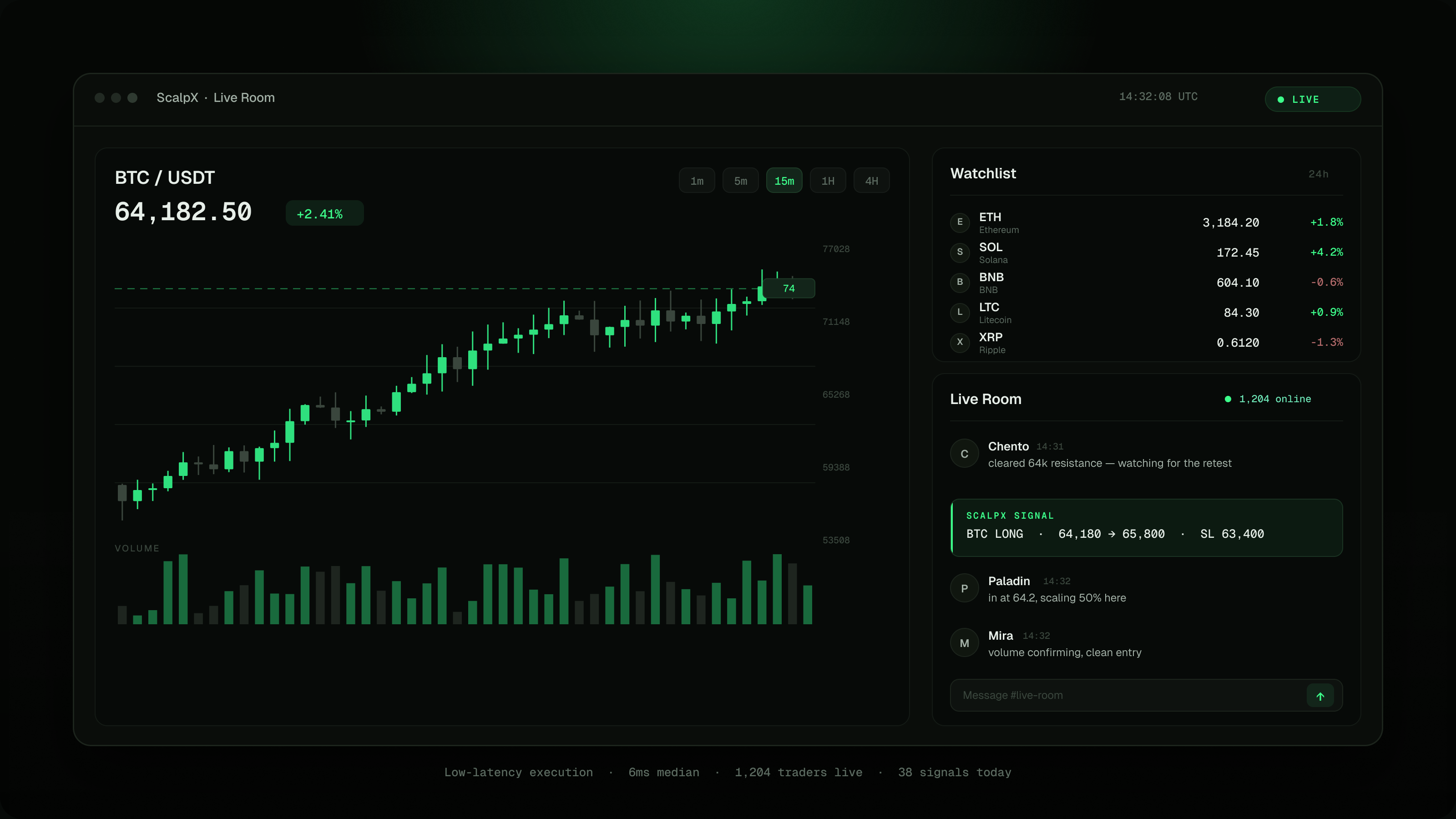This screenshot has width=1456, height=819.
Task: Click the 14:32:08 UTC clock
Action: pos(1158,96)
